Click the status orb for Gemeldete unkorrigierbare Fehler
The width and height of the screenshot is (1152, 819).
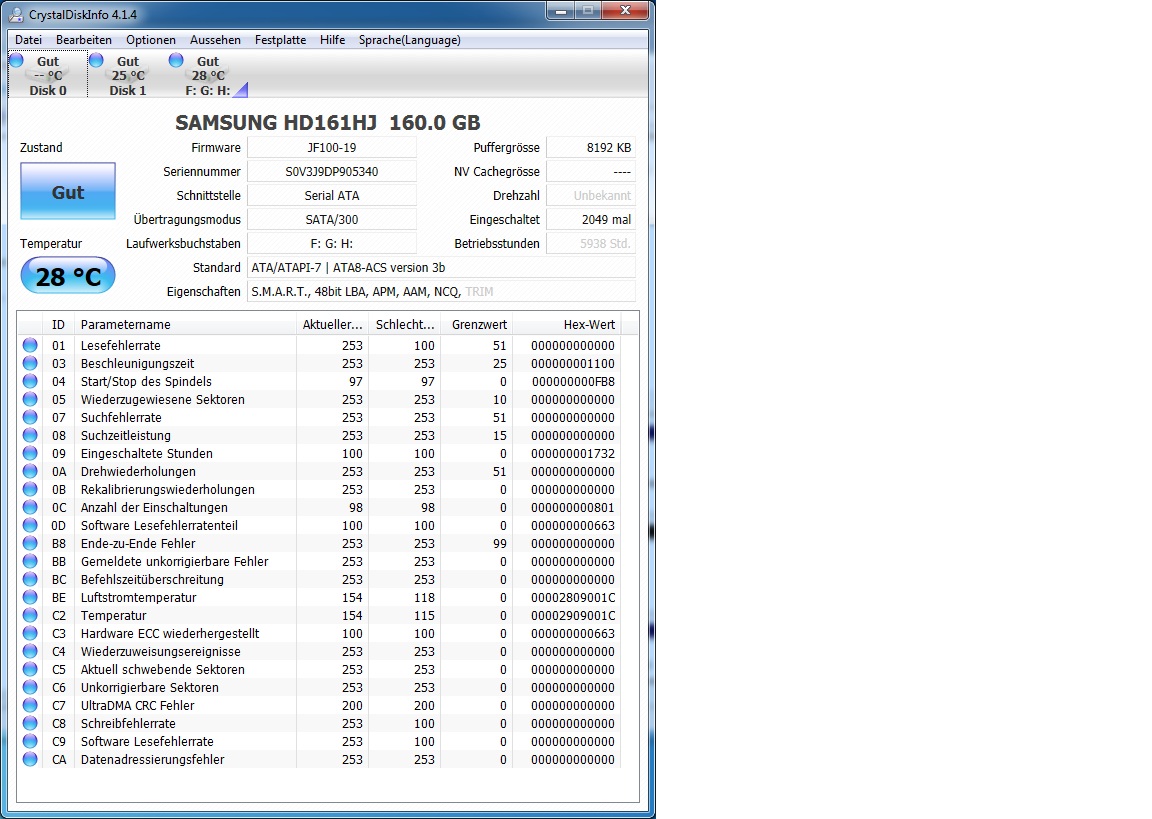[30, 561]
